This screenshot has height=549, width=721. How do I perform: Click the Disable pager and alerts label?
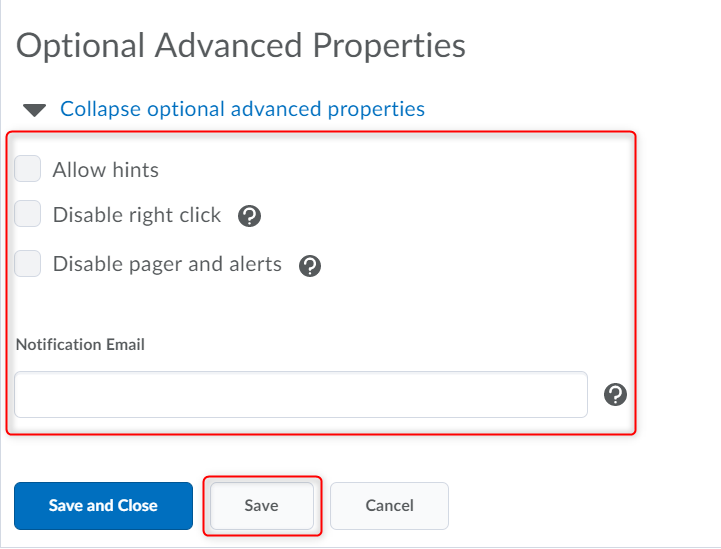[167, 265]
